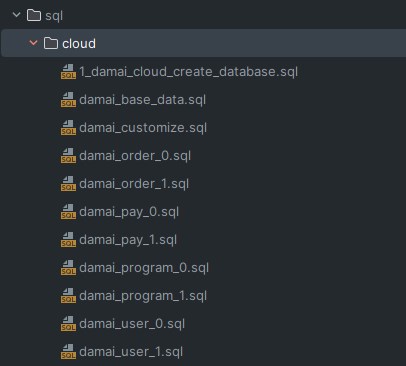Screen dimensions: 406x366
Task: Click SQL icon of damai_user_1.sql
Action: click(68, 352)
